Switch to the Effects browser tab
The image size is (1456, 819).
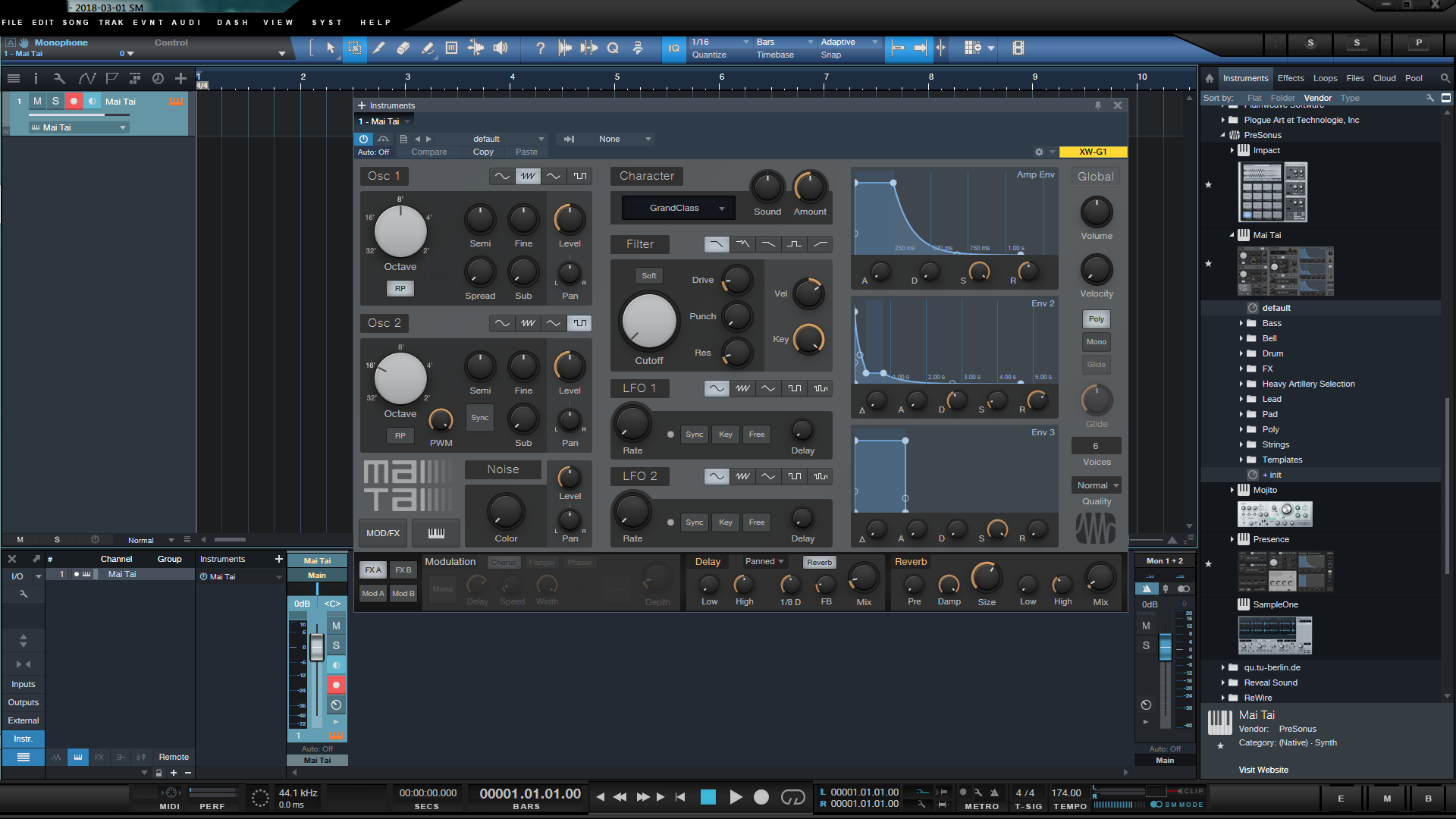[x=1291, y=78]
